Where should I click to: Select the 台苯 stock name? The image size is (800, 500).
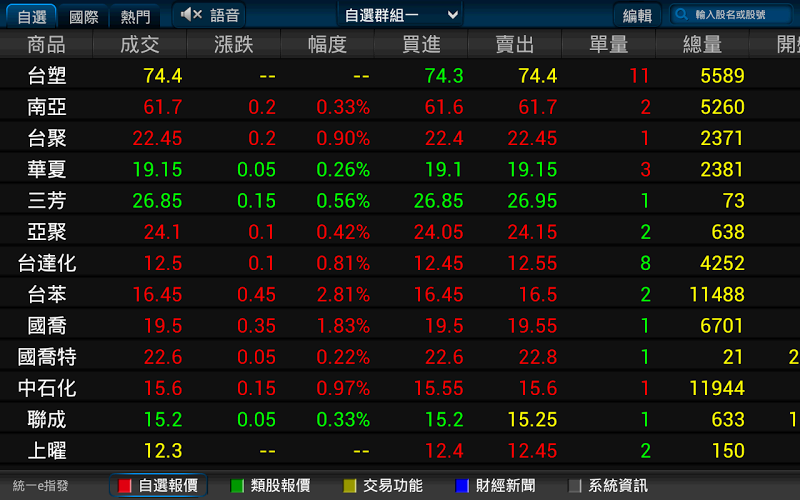tap(46, 294)
